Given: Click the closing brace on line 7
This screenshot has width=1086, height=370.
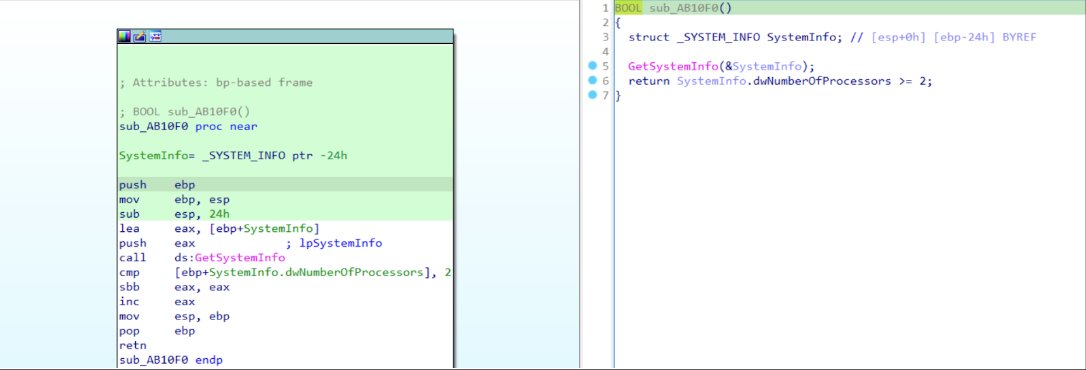Looking at the screenshot, I should point(618,96).
